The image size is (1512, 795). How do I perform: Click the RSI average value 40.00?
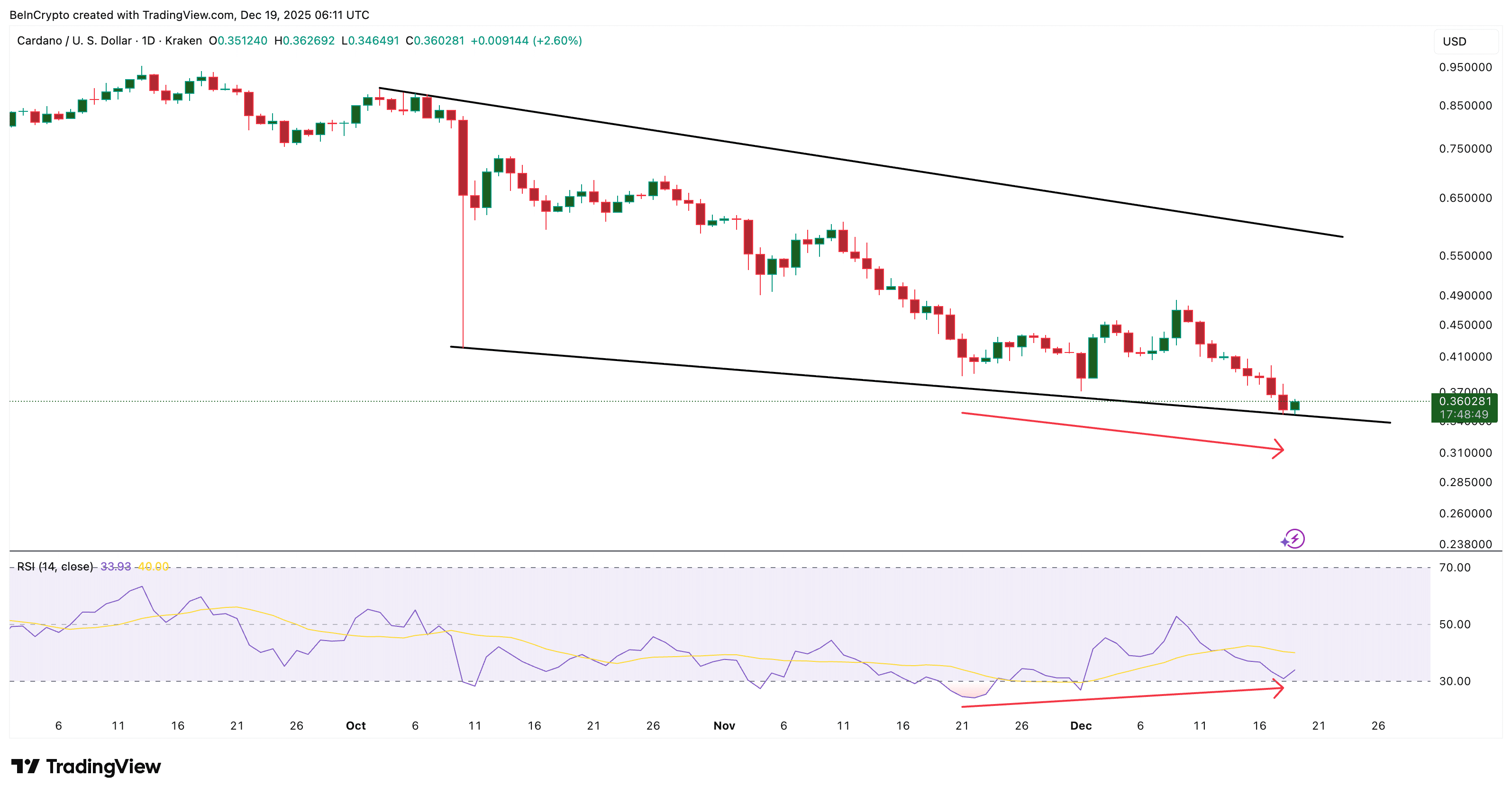pos(153,567)
